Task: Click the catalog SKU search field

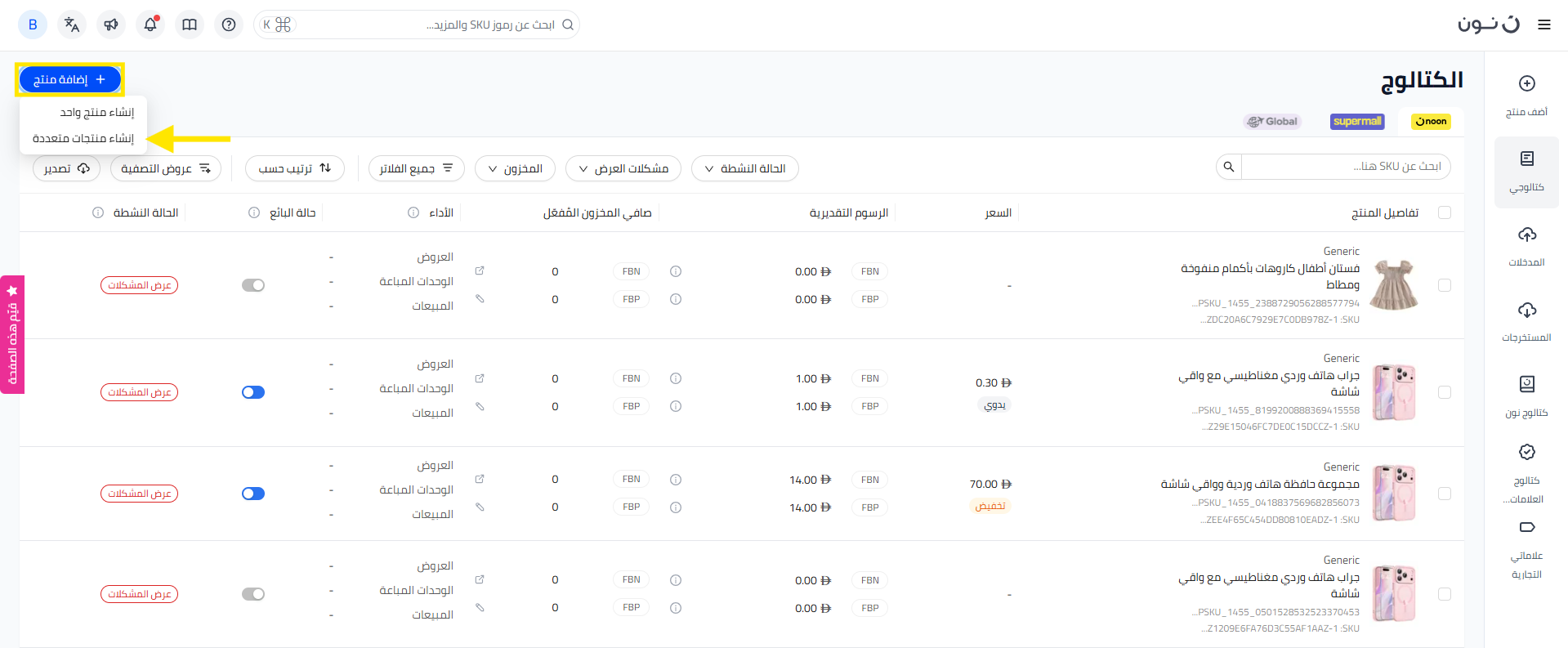Action: tap(1345, 167)
